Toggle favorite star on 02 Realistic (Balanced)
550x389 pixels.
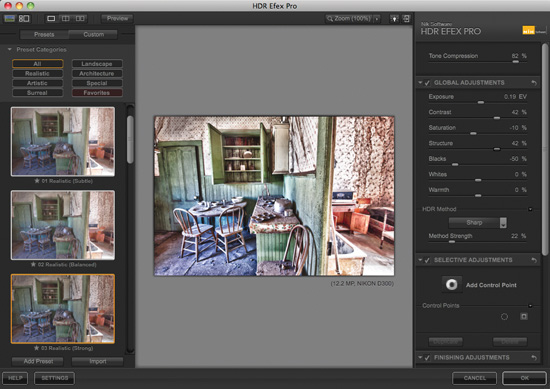tap(33, 264)
